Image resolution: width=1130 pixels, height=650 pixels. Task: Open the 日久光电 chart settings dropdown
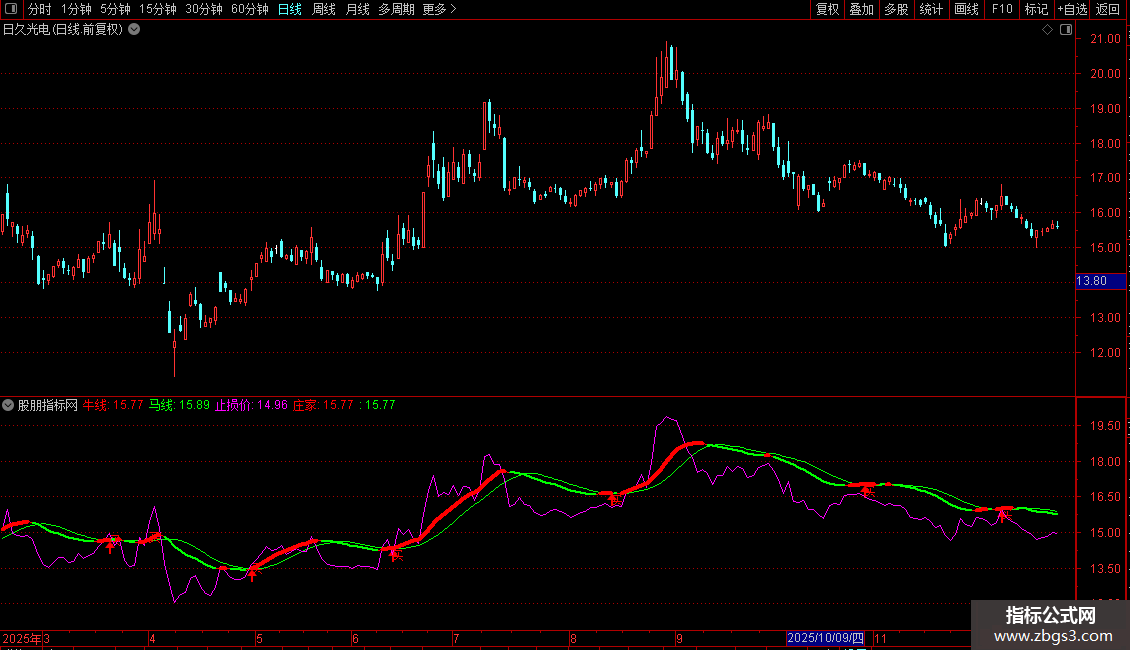point(134,30)
